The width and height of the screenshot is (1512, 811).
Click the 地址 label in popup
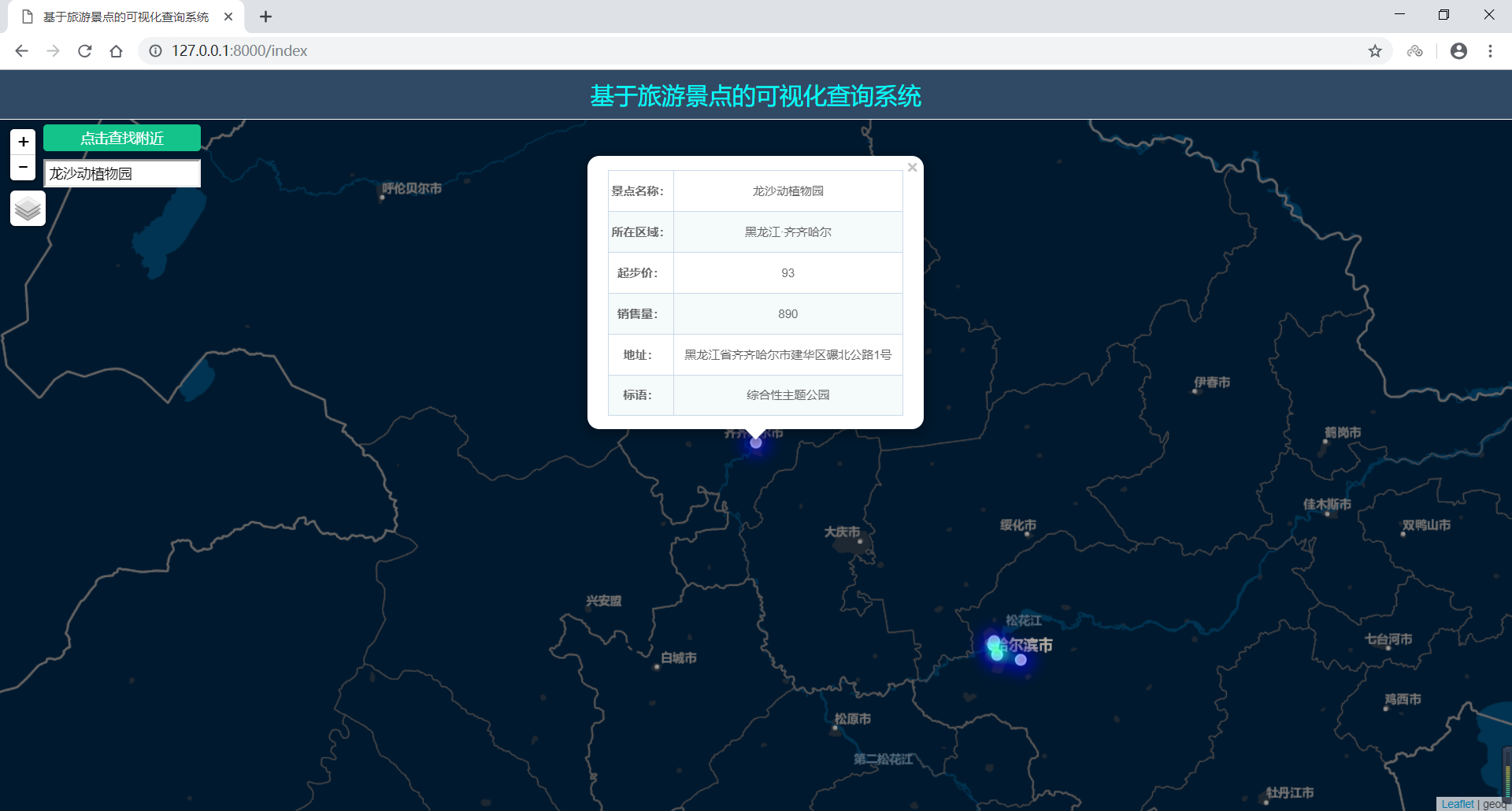point(637,354)
